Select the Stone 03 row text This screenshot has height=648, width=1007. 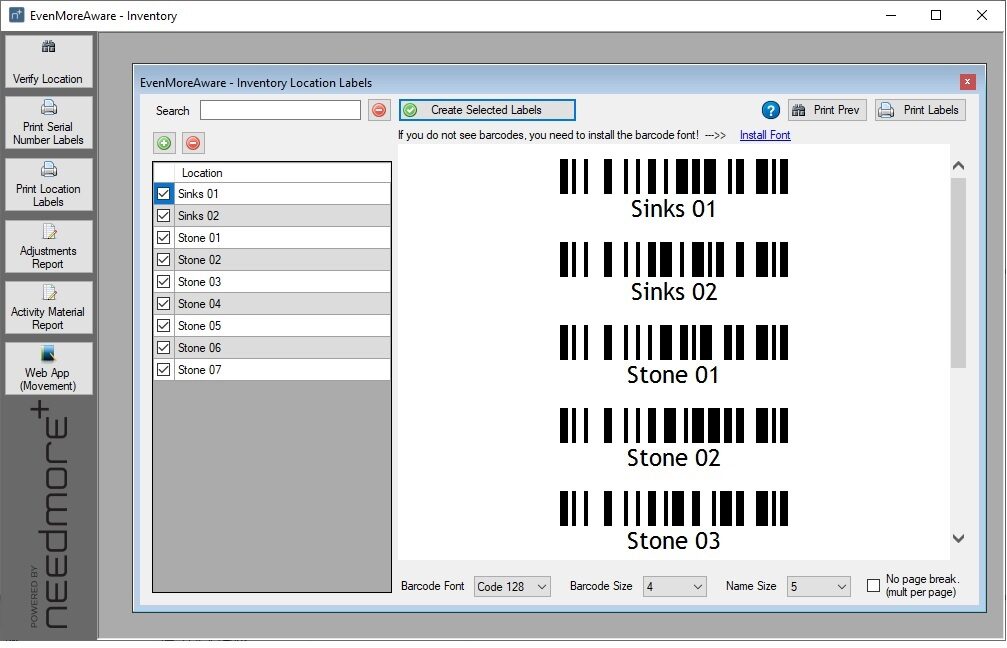point(199,282)
